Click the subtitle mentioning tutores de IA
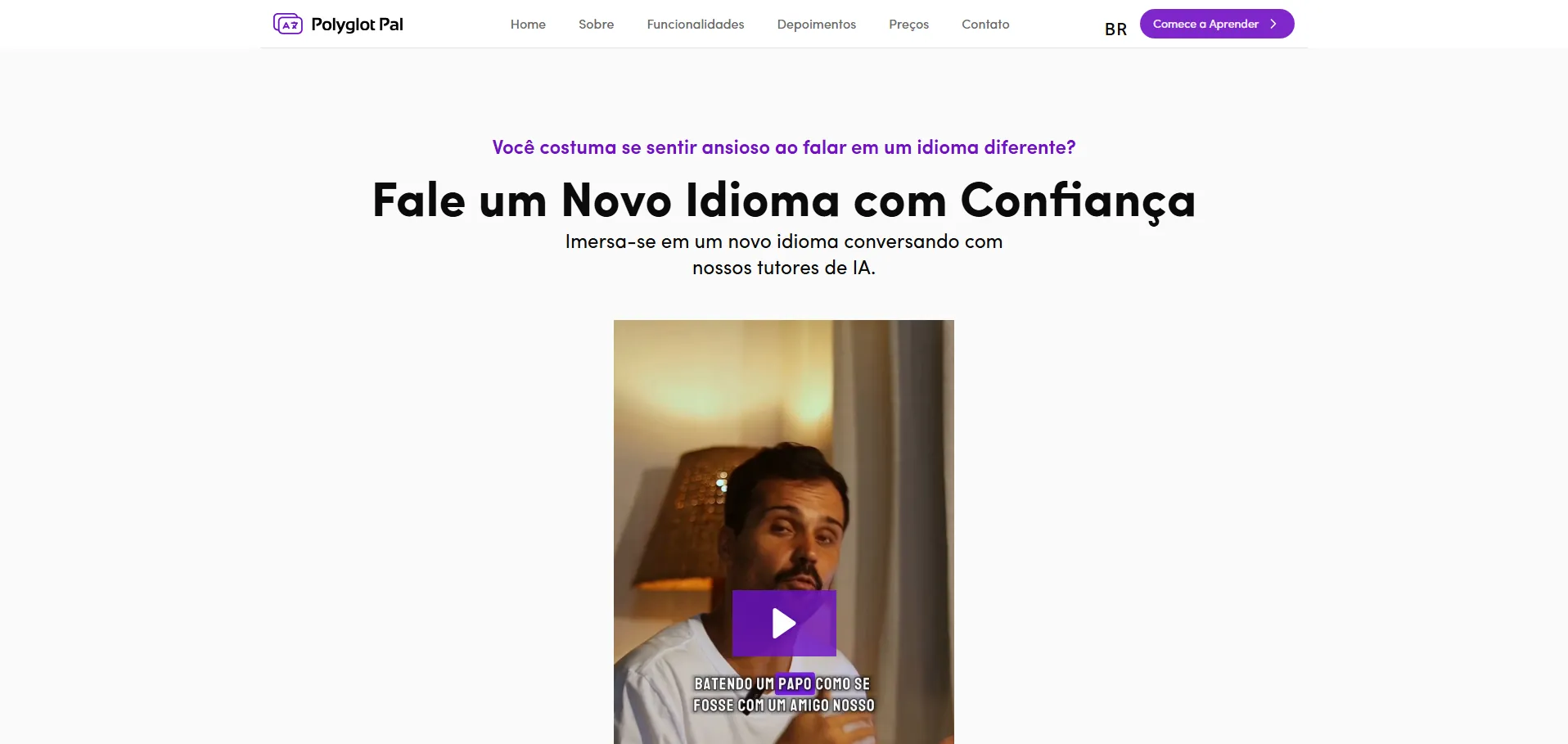The width and height of the screenshot is (1568, 744). pyautogui.click(x=784, y=255)
